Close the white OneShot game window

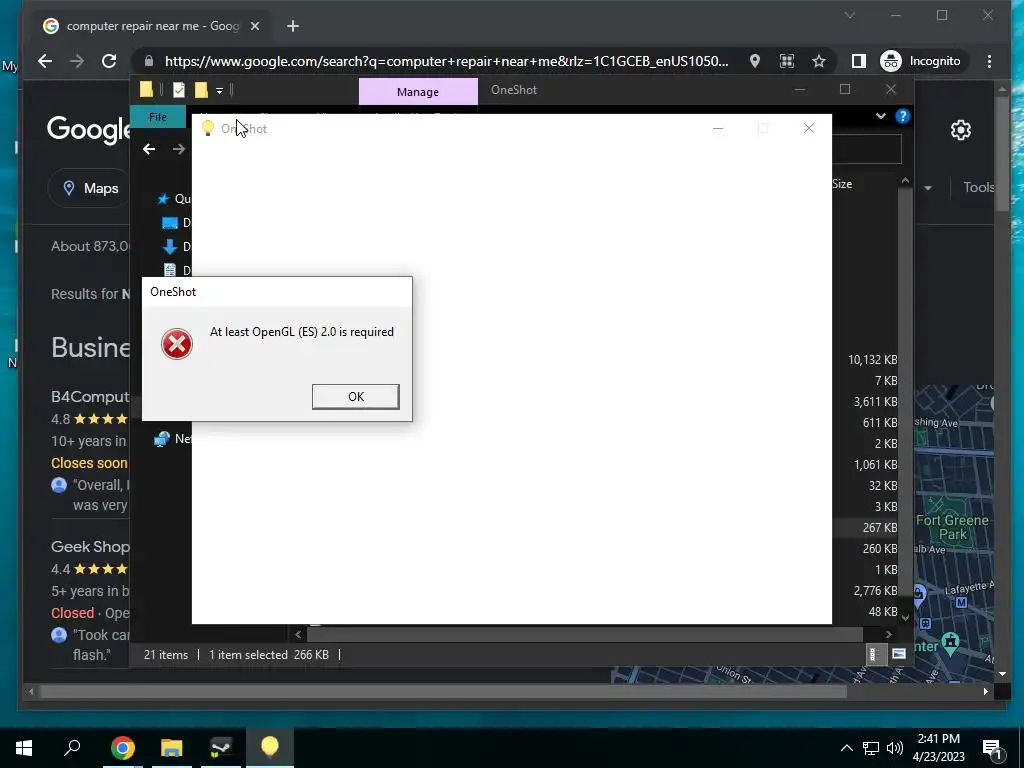[x=808, y=129]
